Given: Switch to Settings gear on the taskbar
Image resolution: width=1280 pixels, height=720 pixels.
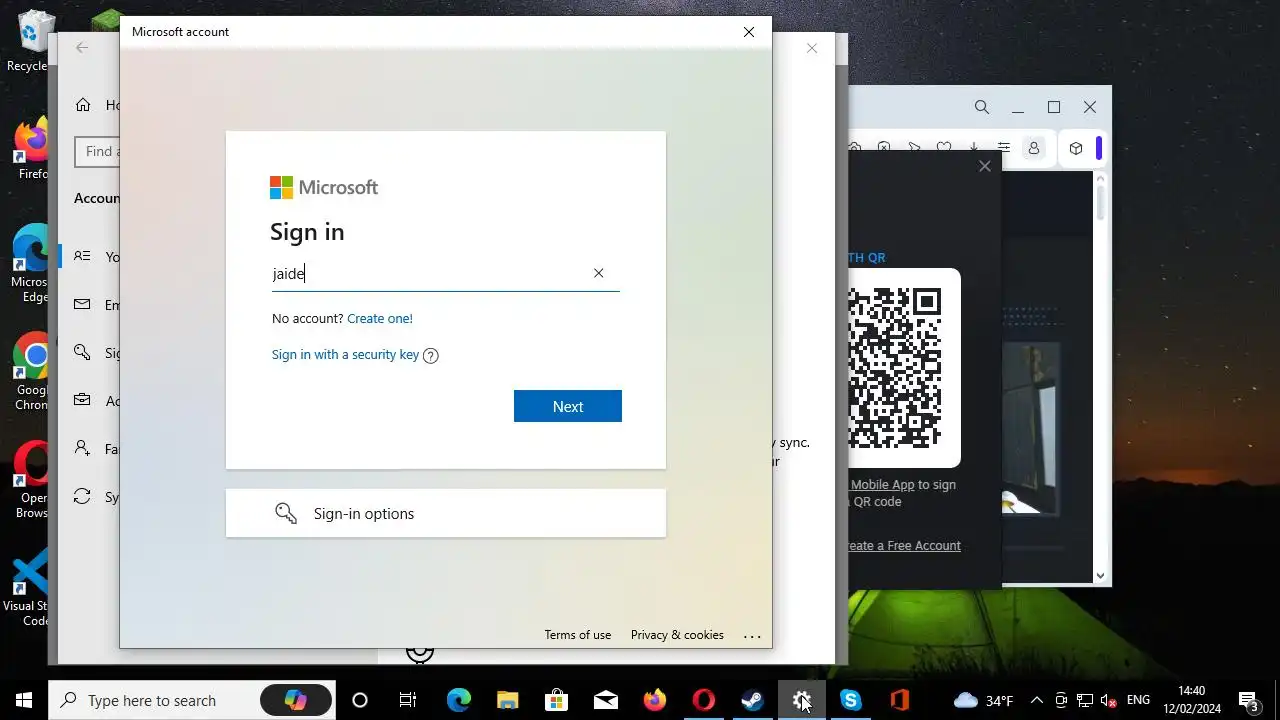Looking at the screenshot, I should point(802,700).
